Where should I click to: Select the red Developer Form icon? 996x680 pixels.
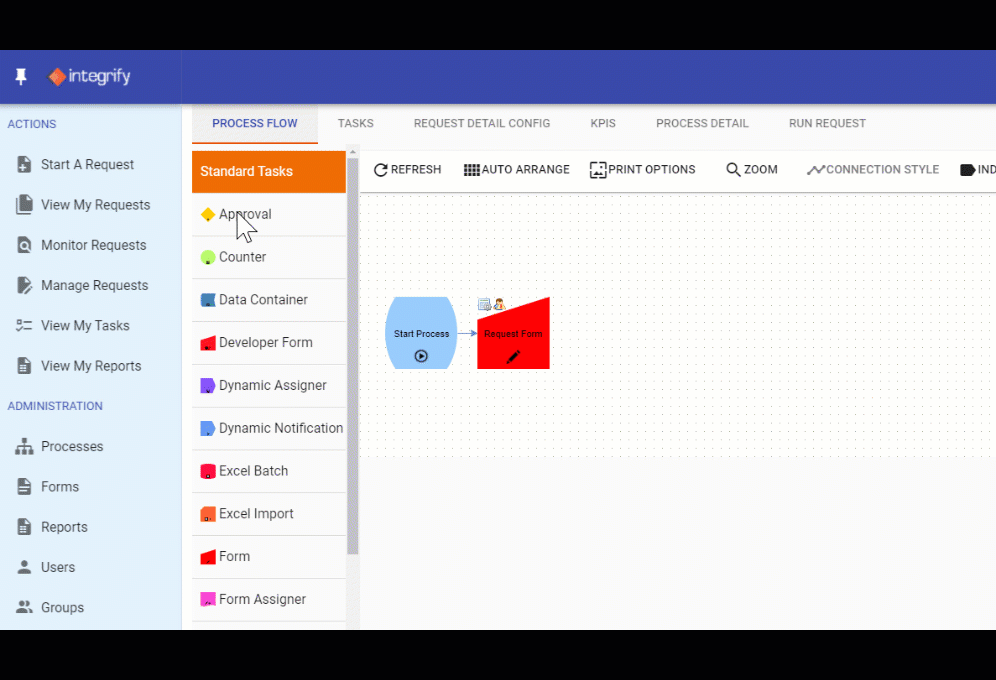[x=208, y=343]
